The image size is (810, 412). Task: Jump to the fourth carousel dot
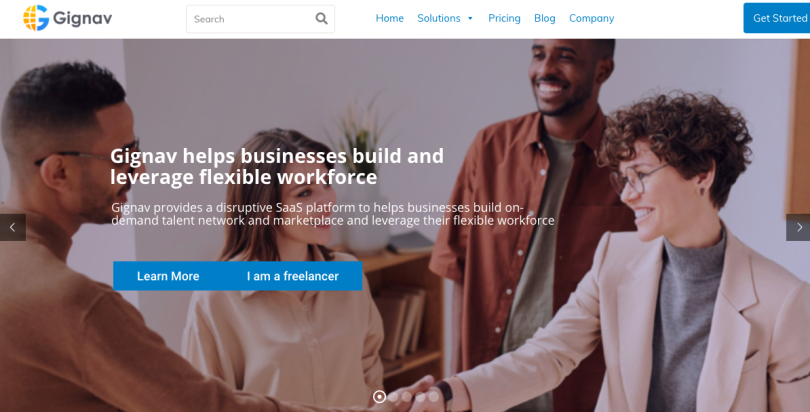[x=420, y=397]
